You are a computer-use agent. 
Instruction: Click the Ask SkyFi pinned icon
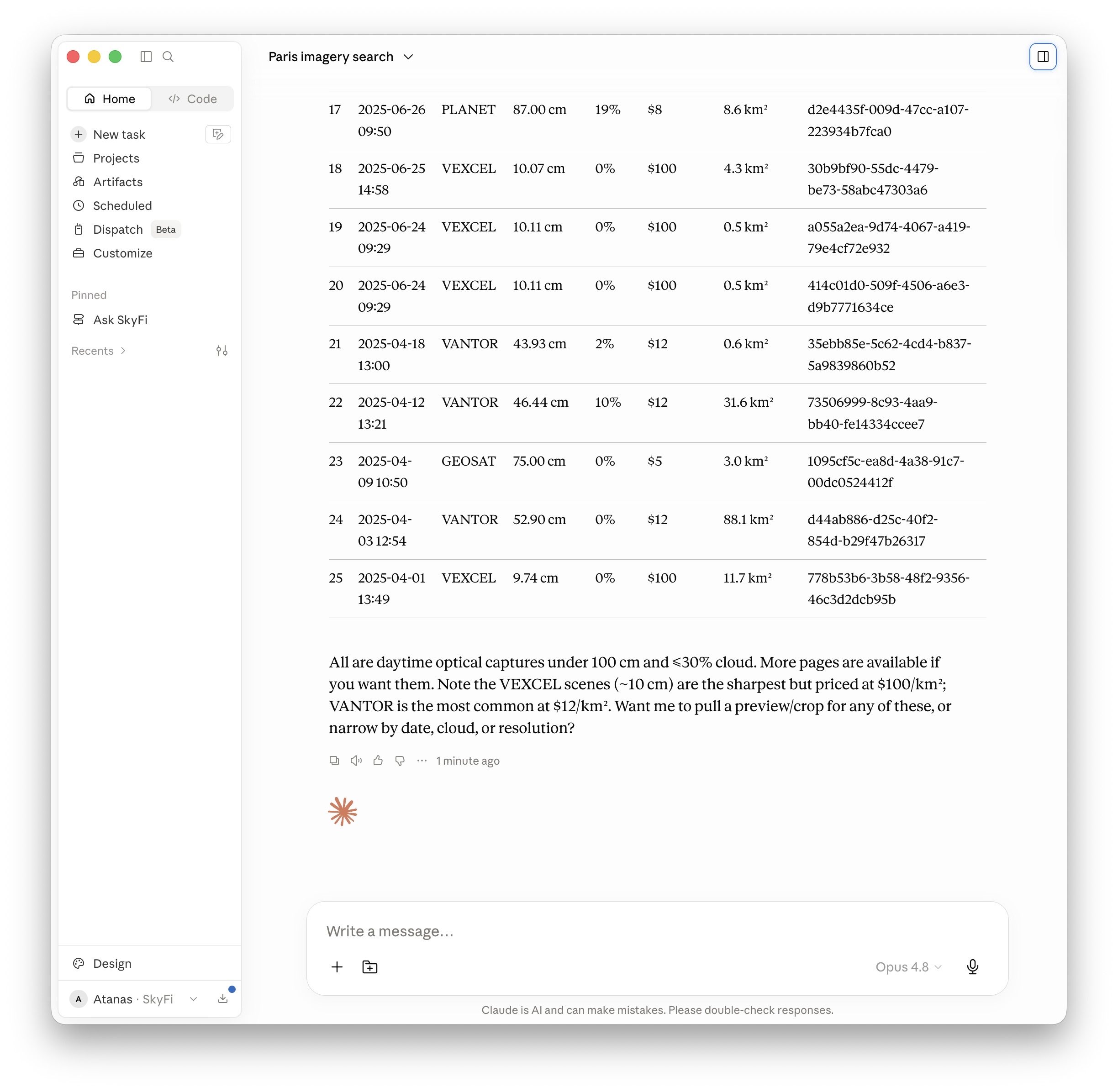pyautogui.click(x=79, y=320)
